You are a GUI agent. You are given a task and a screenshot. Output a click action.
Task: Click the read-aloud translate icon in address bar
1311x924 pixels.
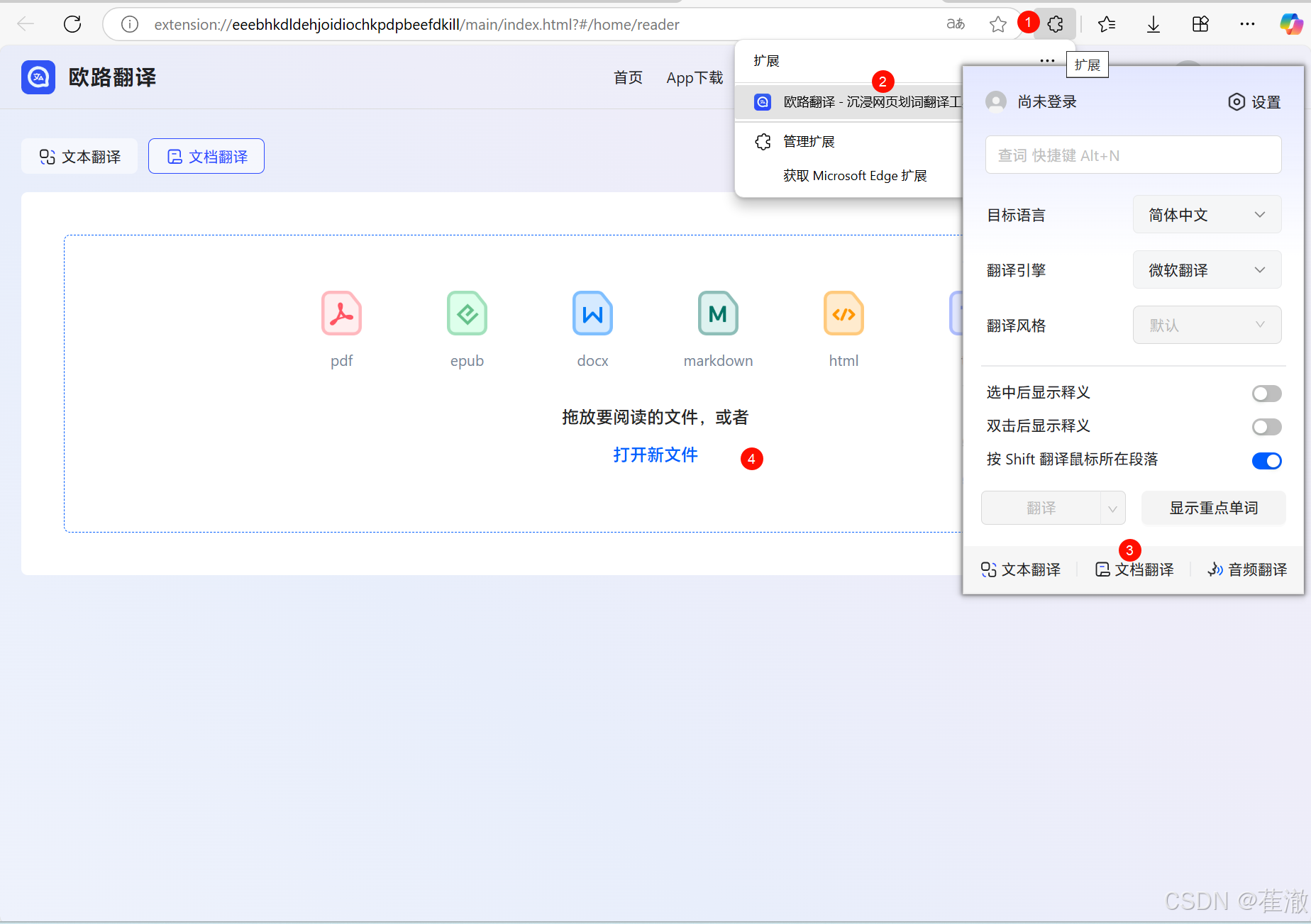tap(956, 24)
